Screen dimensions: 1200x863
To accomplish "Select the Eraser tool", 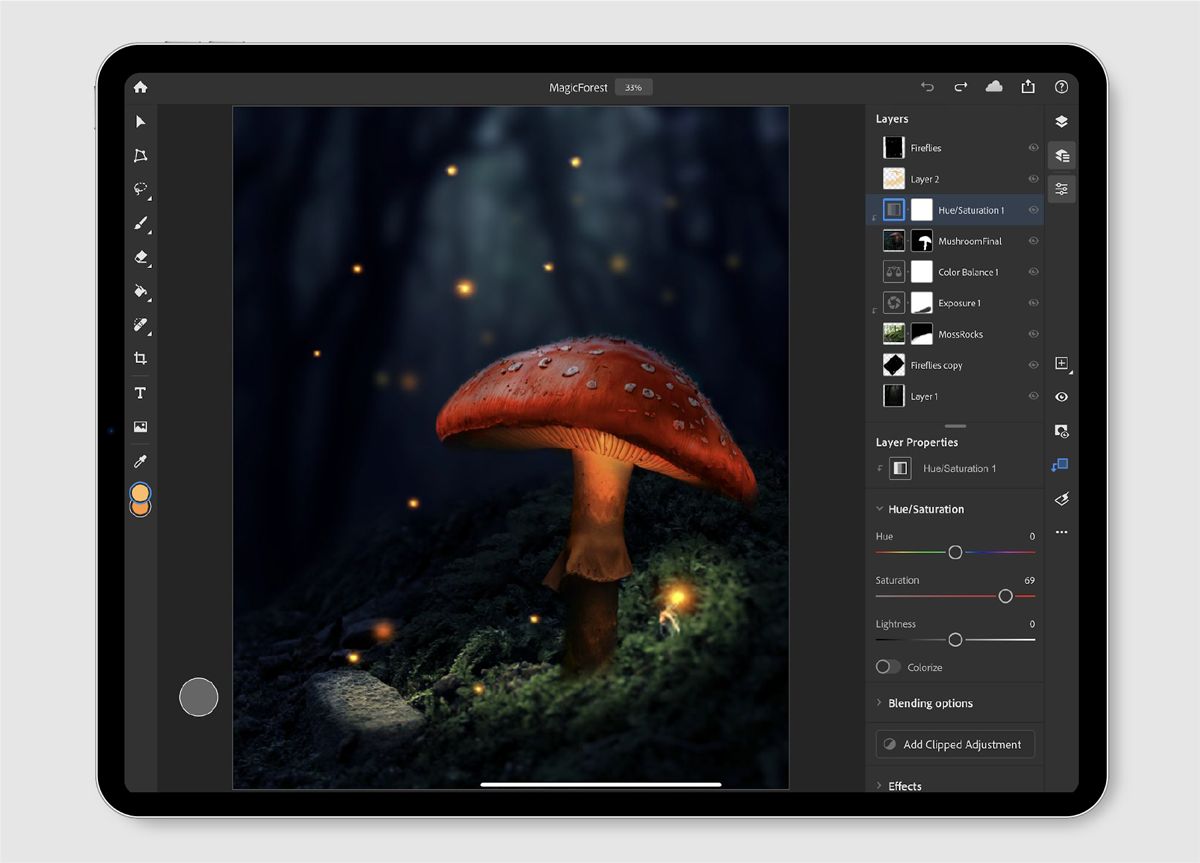I will click(x=140, y=257).
